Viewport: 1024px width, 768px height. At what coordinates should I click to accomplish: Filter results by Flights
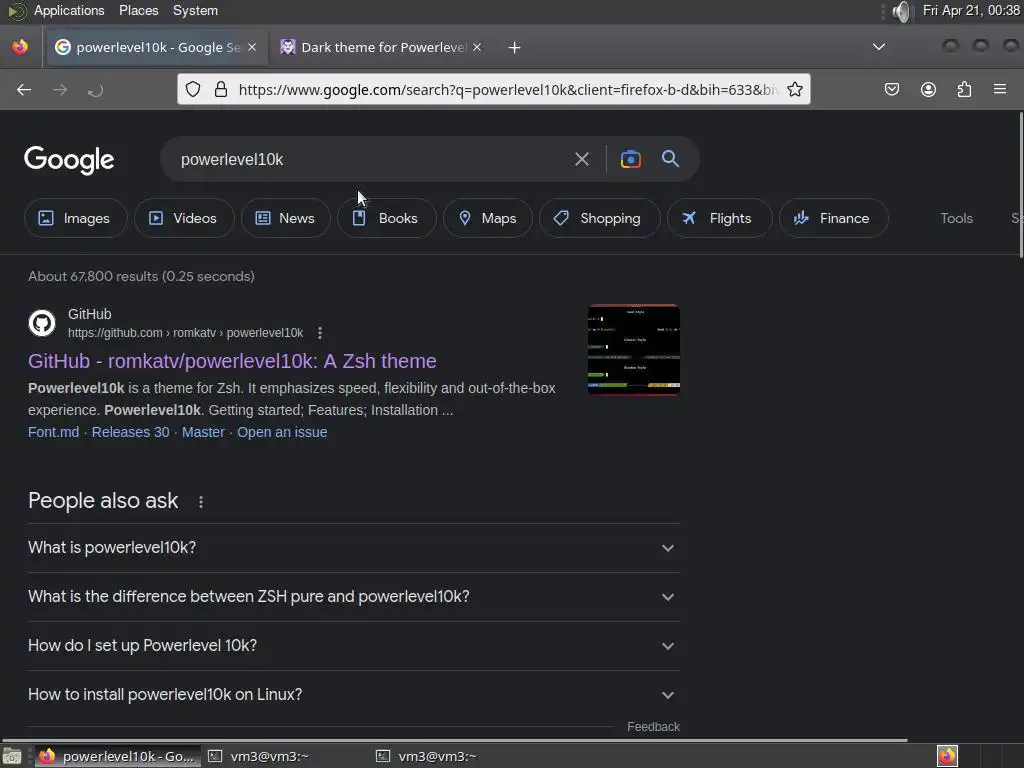720,218
